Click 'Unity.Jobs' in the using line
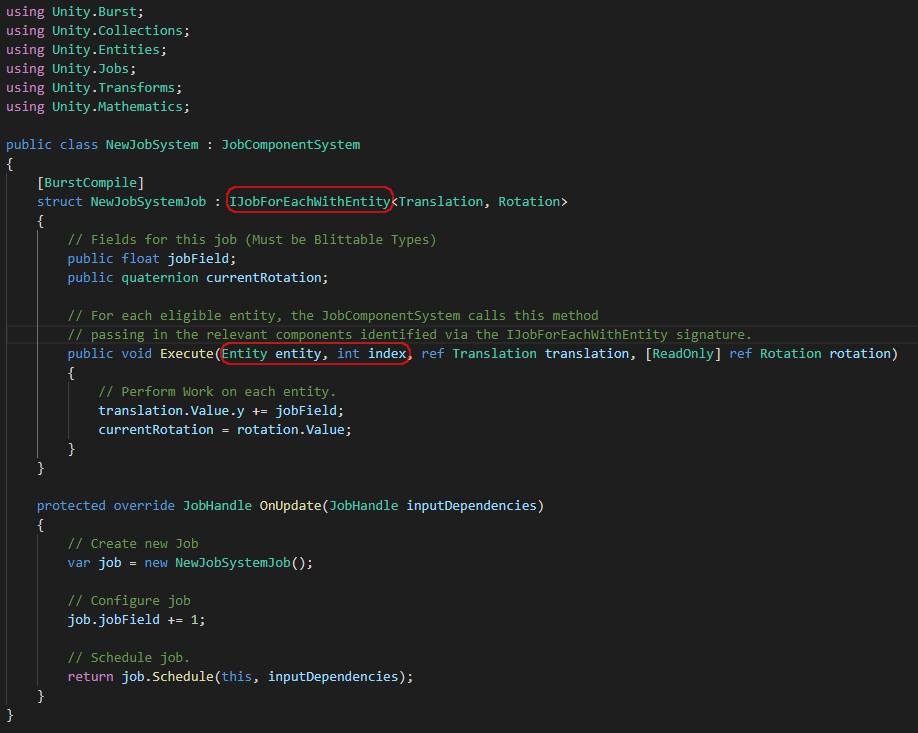 tap(90, 68)
